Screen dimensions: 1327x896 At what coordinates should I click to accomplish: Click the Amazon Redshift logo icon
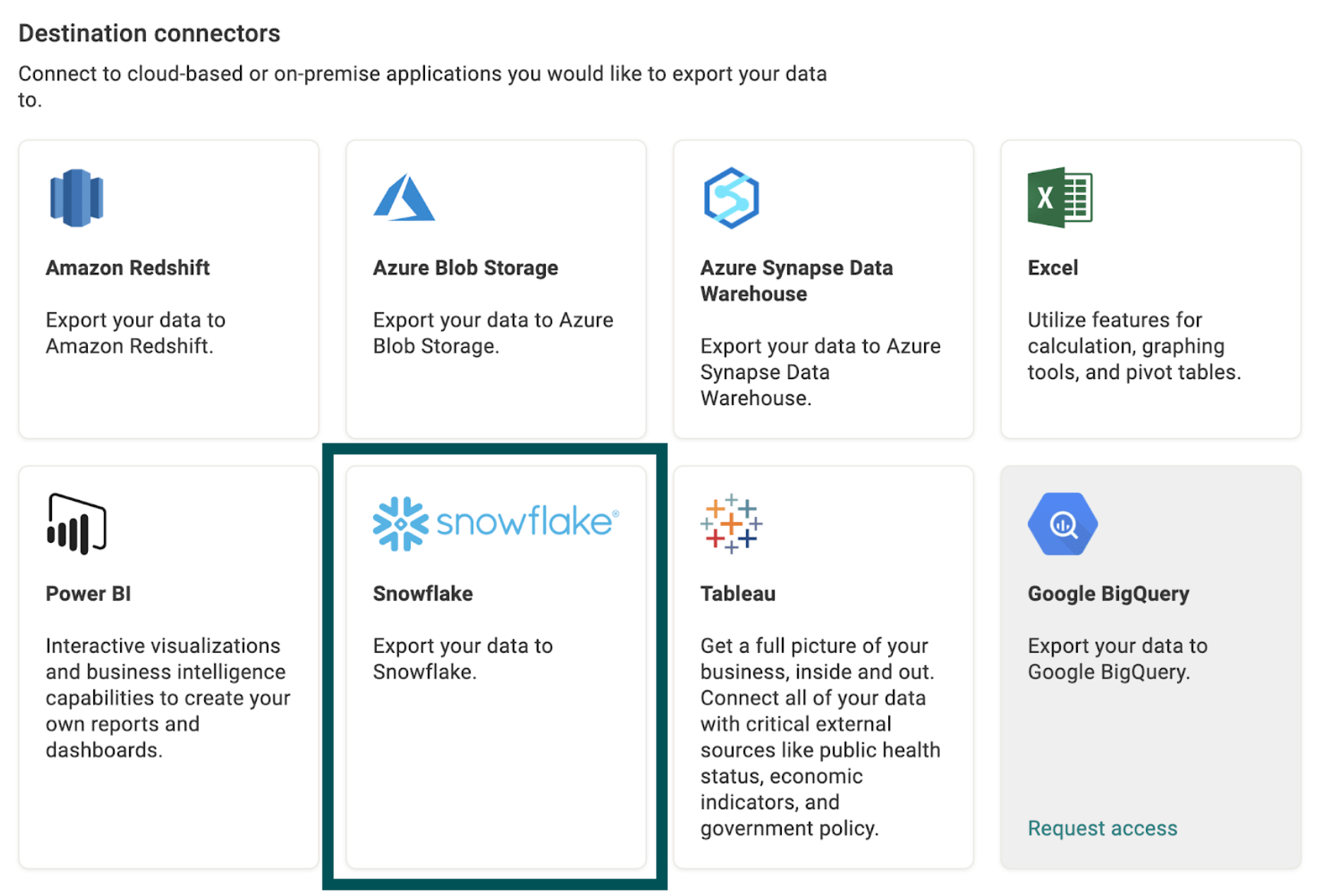pos(76,197)
